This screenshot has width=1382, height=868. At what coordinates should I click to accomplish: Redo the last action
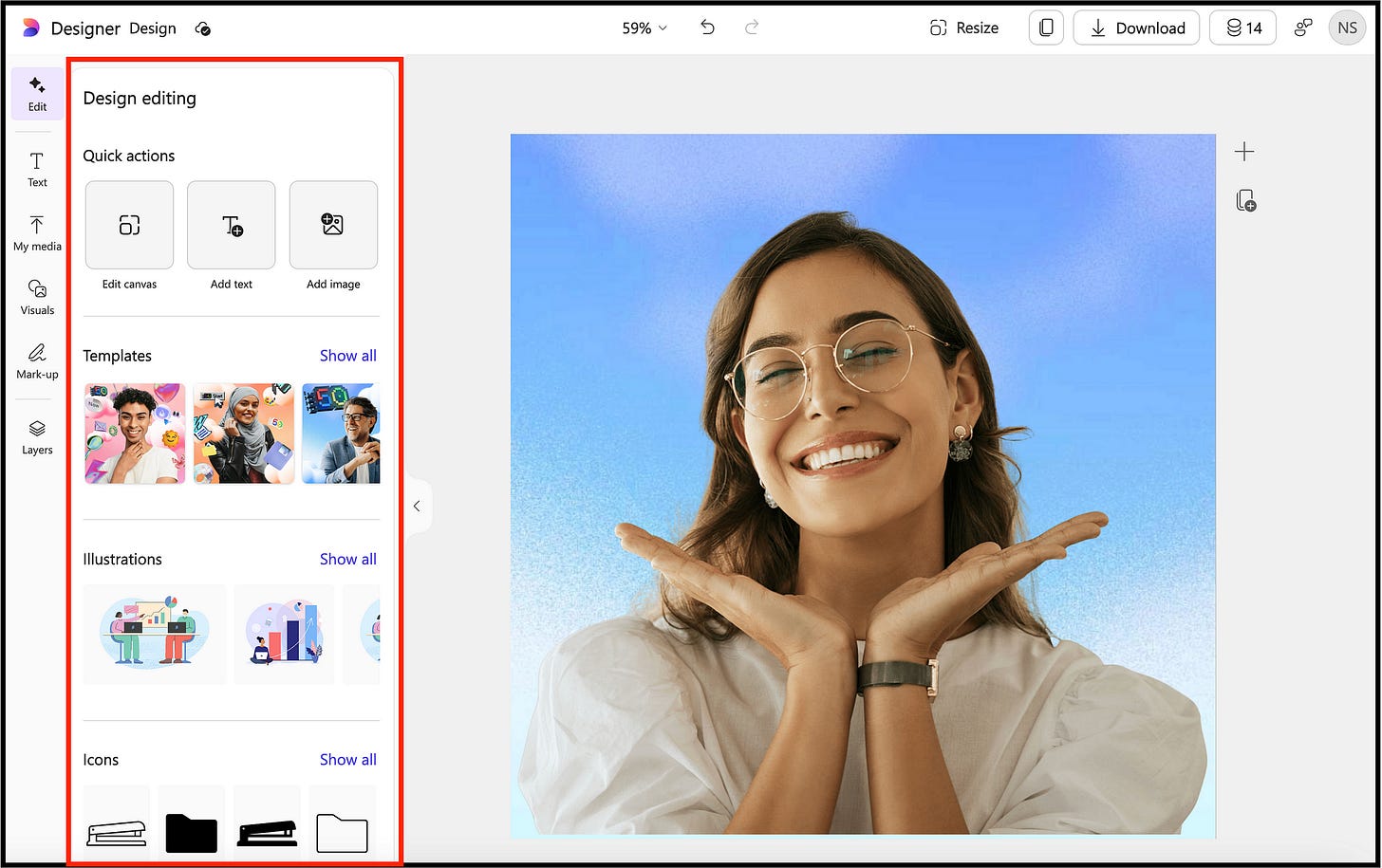tap(752, 28)
